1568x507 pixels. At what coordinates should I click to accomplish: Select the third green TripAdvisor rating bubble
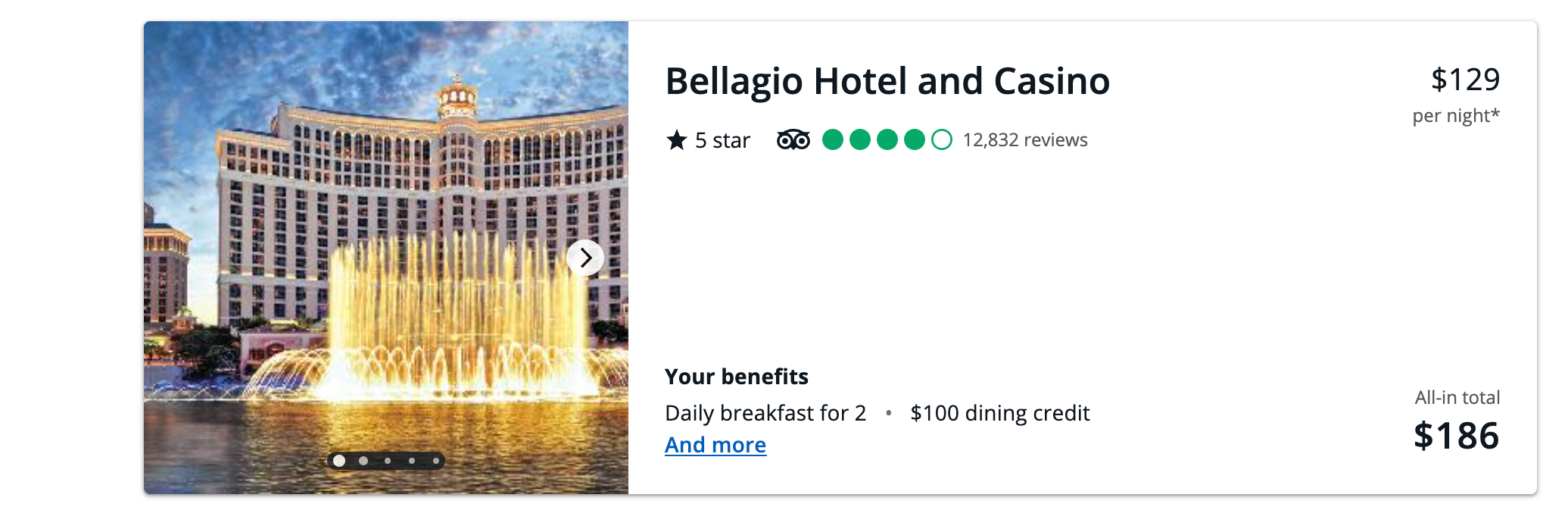pos(888,139)
